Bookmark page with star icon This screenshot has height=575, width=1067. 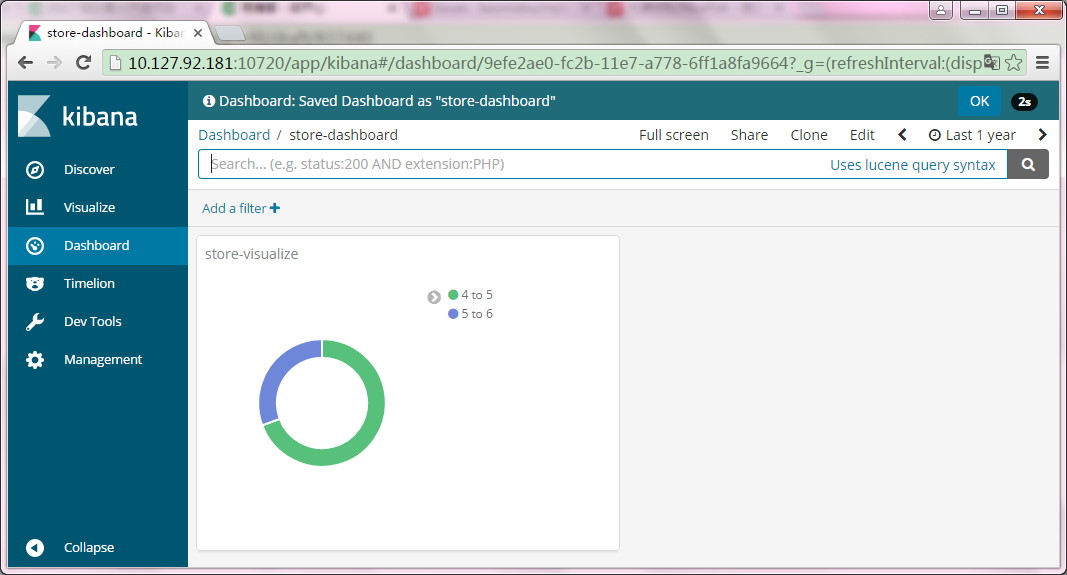coord(1014,63)
